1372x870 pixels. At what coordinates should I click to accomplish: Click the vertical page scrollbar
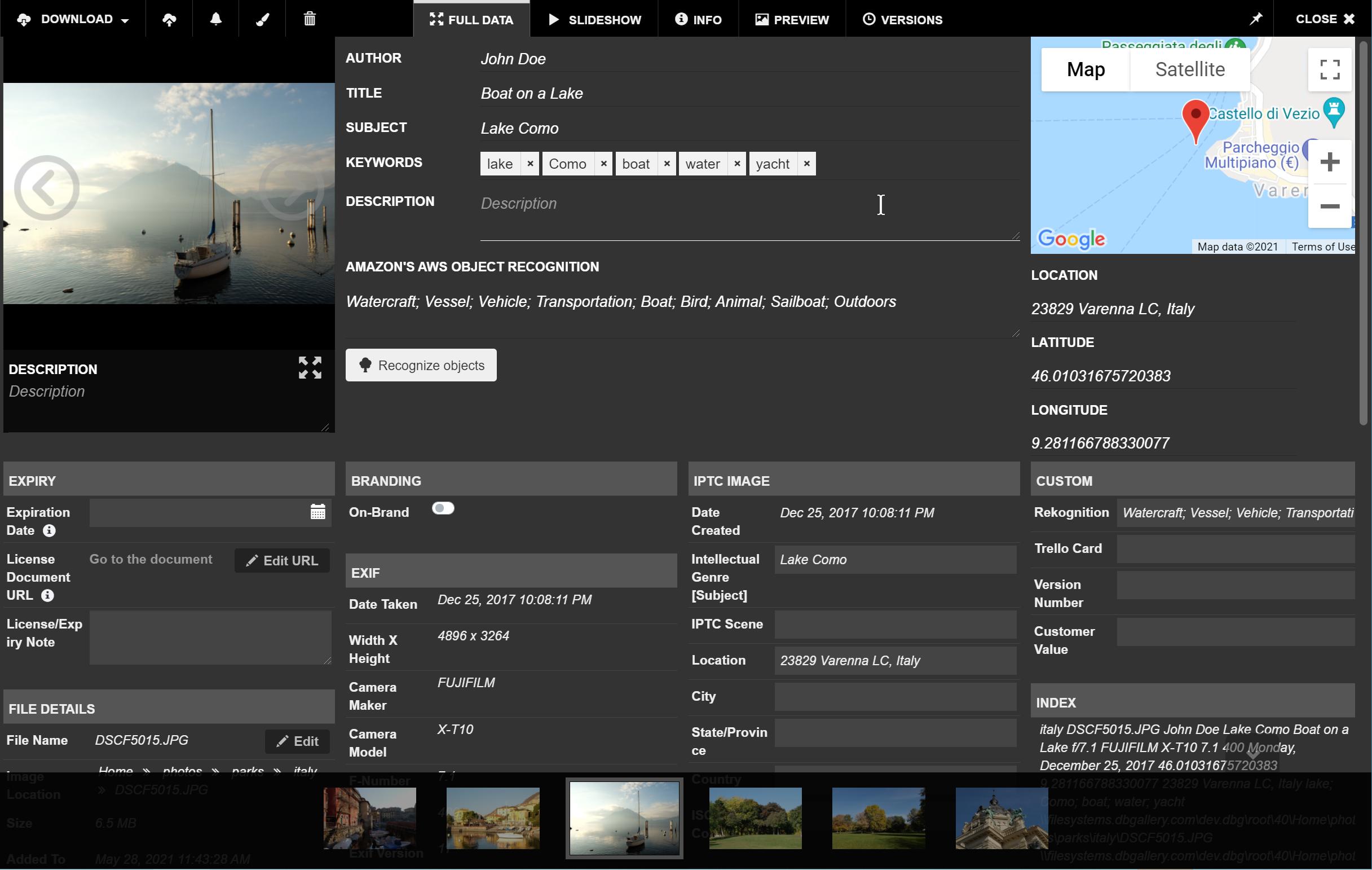1364,232
